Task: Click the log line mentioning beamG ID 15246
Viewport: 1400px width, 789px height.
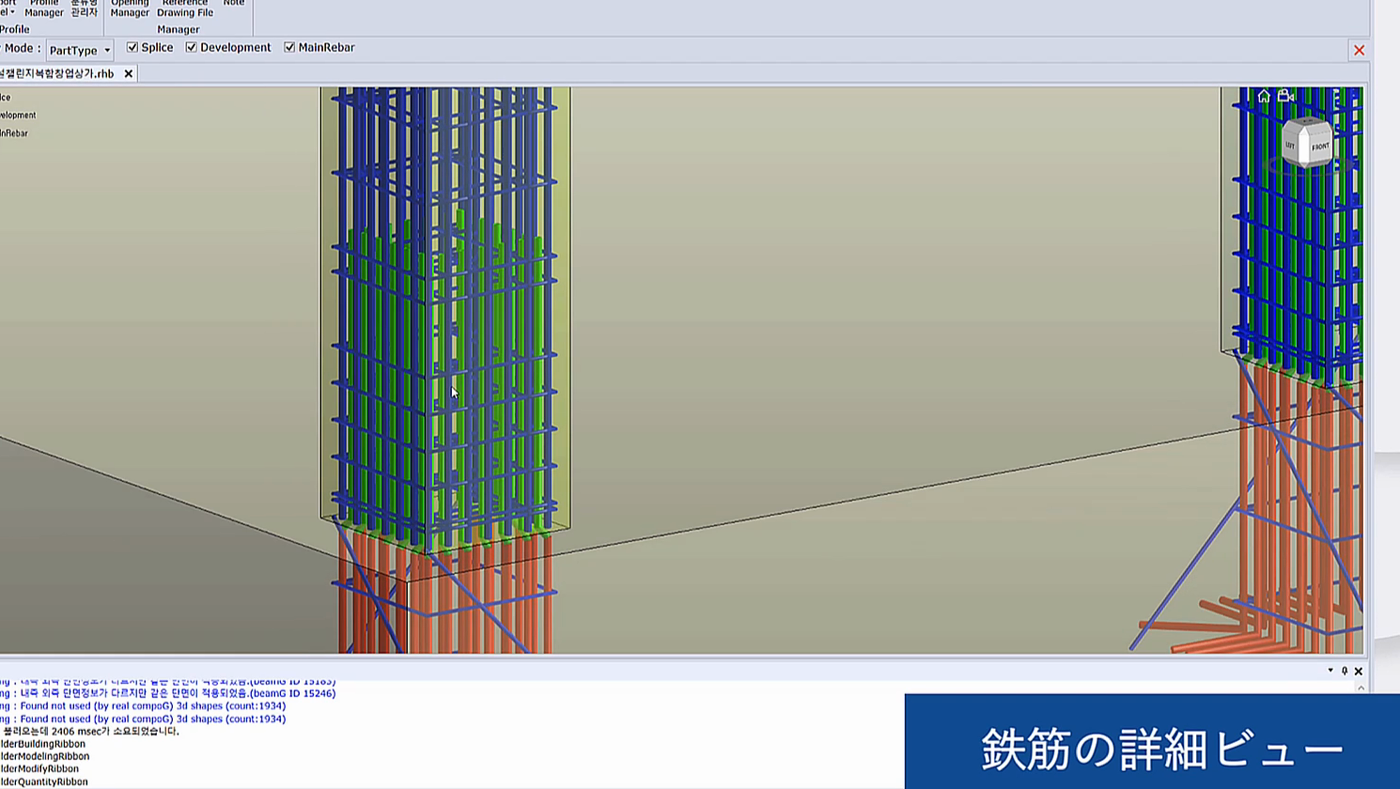Action: click(x=168, y=693)
